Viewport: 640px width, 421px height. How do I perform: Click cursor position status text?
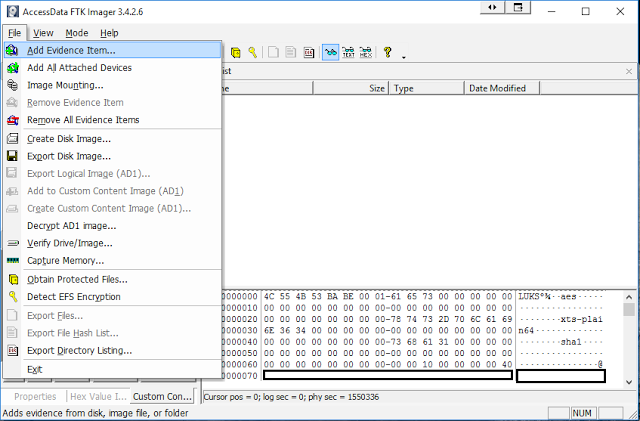(x=291, y=397)
